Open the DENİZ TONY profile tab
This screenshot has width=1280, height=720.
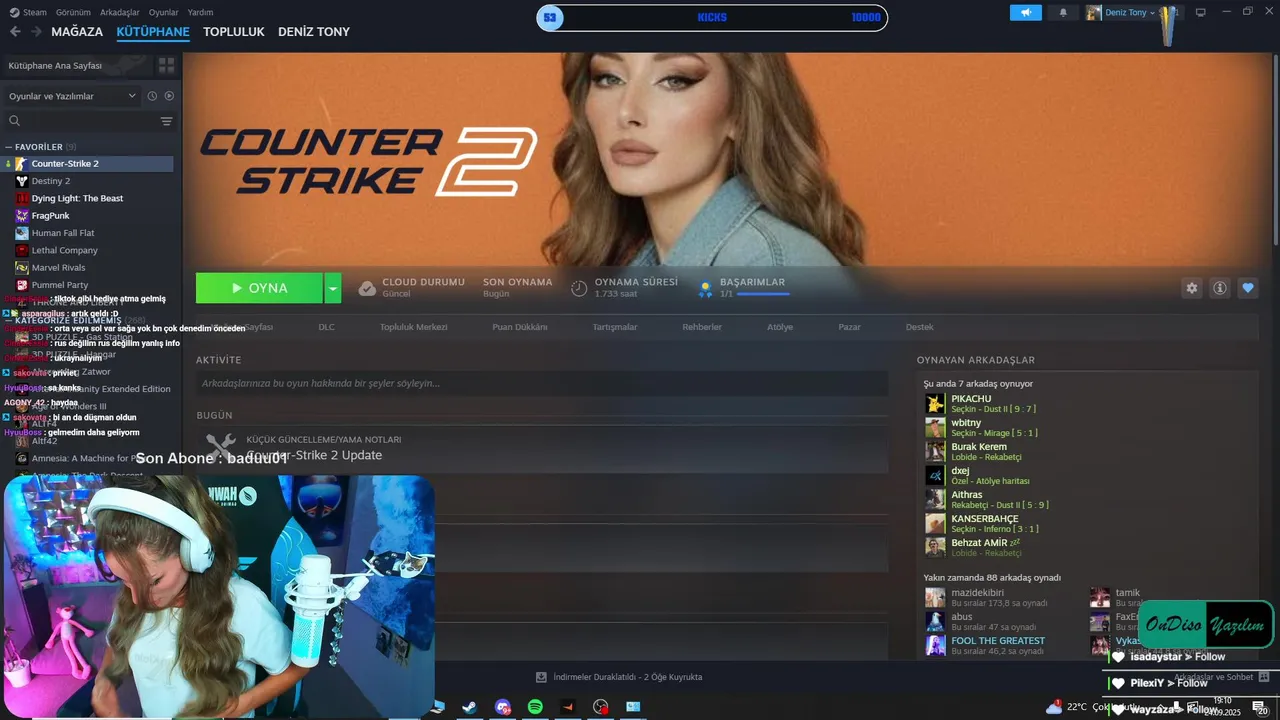[314, 31]
